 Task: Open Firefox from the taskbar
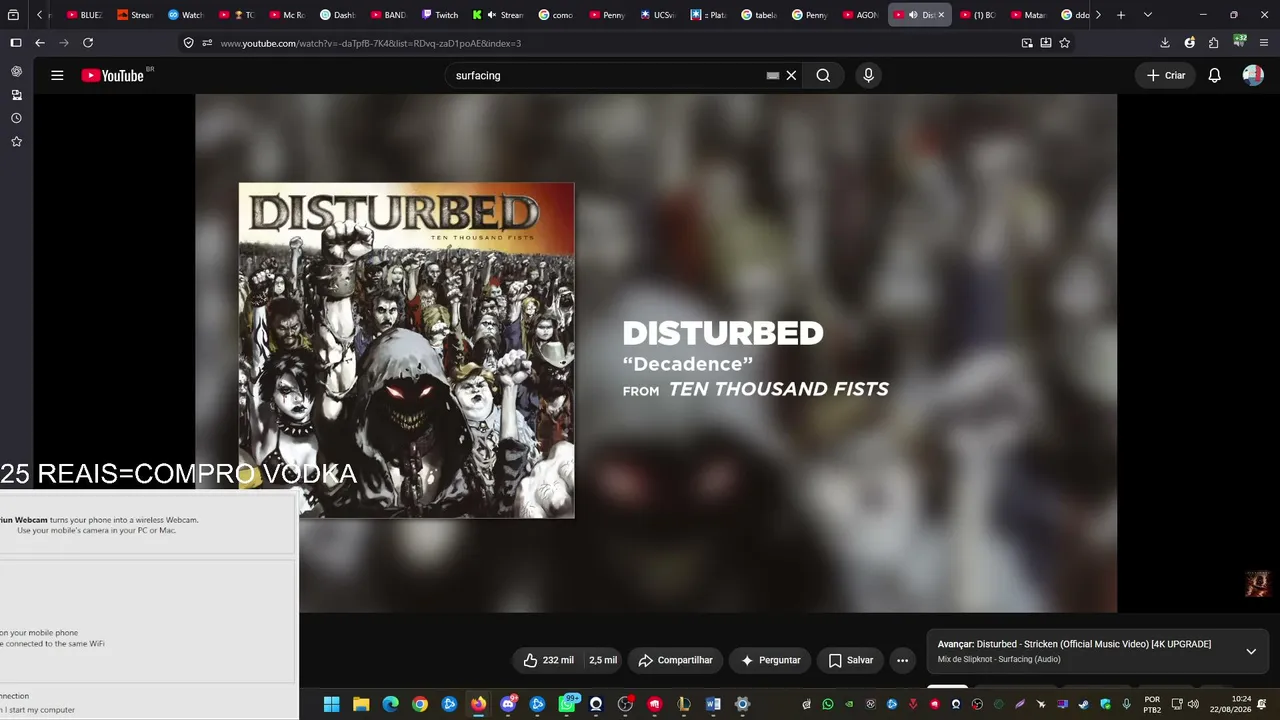[478, 704]
